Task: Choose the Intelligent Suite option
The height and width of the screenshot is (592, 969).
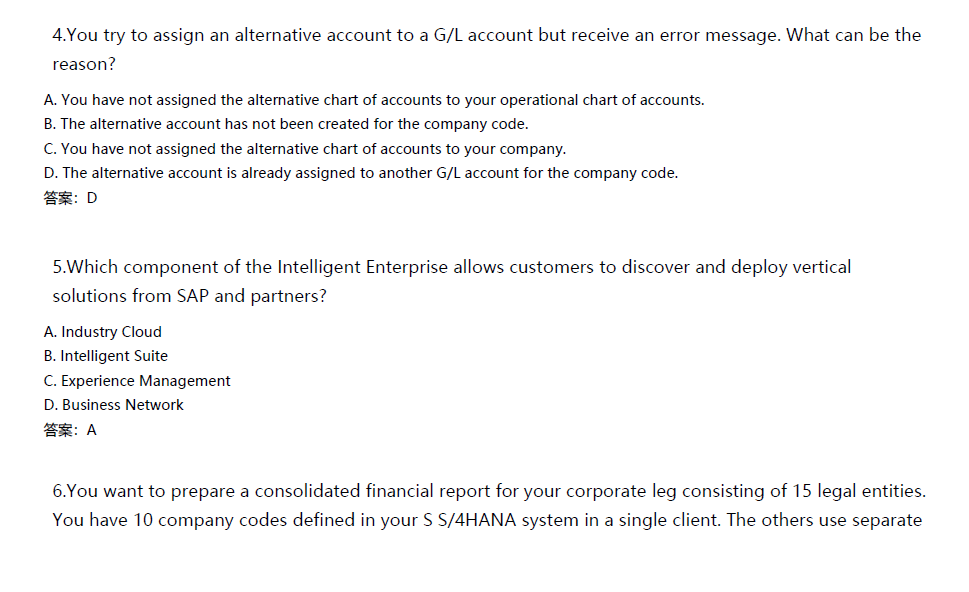Action: 106,356
